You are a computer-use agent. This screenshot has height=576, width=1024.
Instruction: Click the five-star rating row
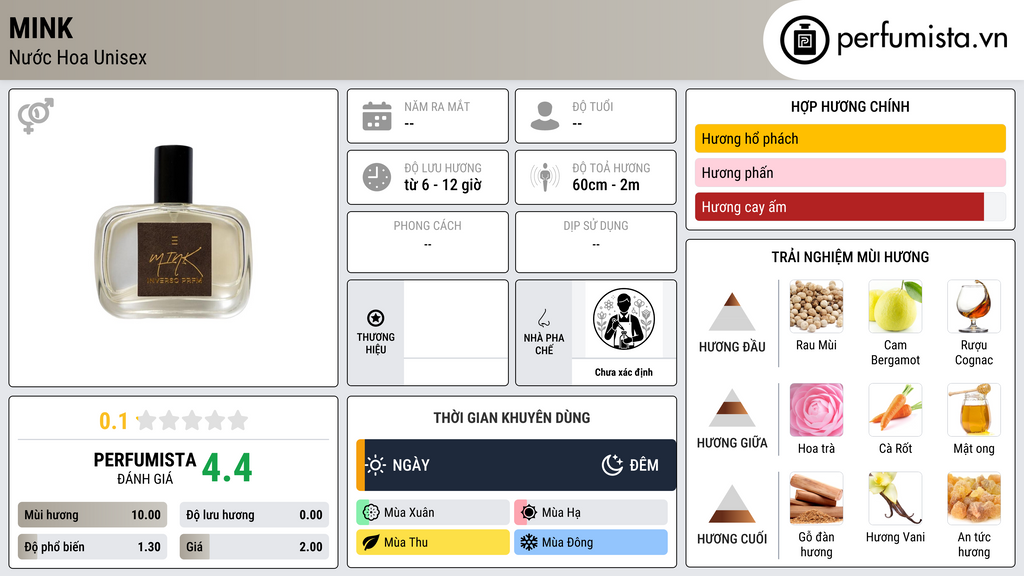point(192,420)
